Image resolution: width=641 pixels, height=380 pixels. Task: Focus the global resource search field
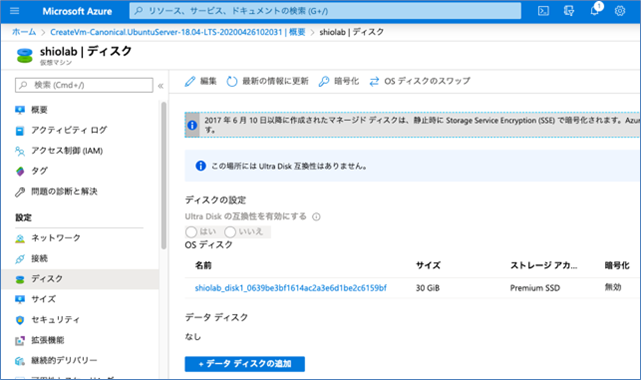point(325,11)
